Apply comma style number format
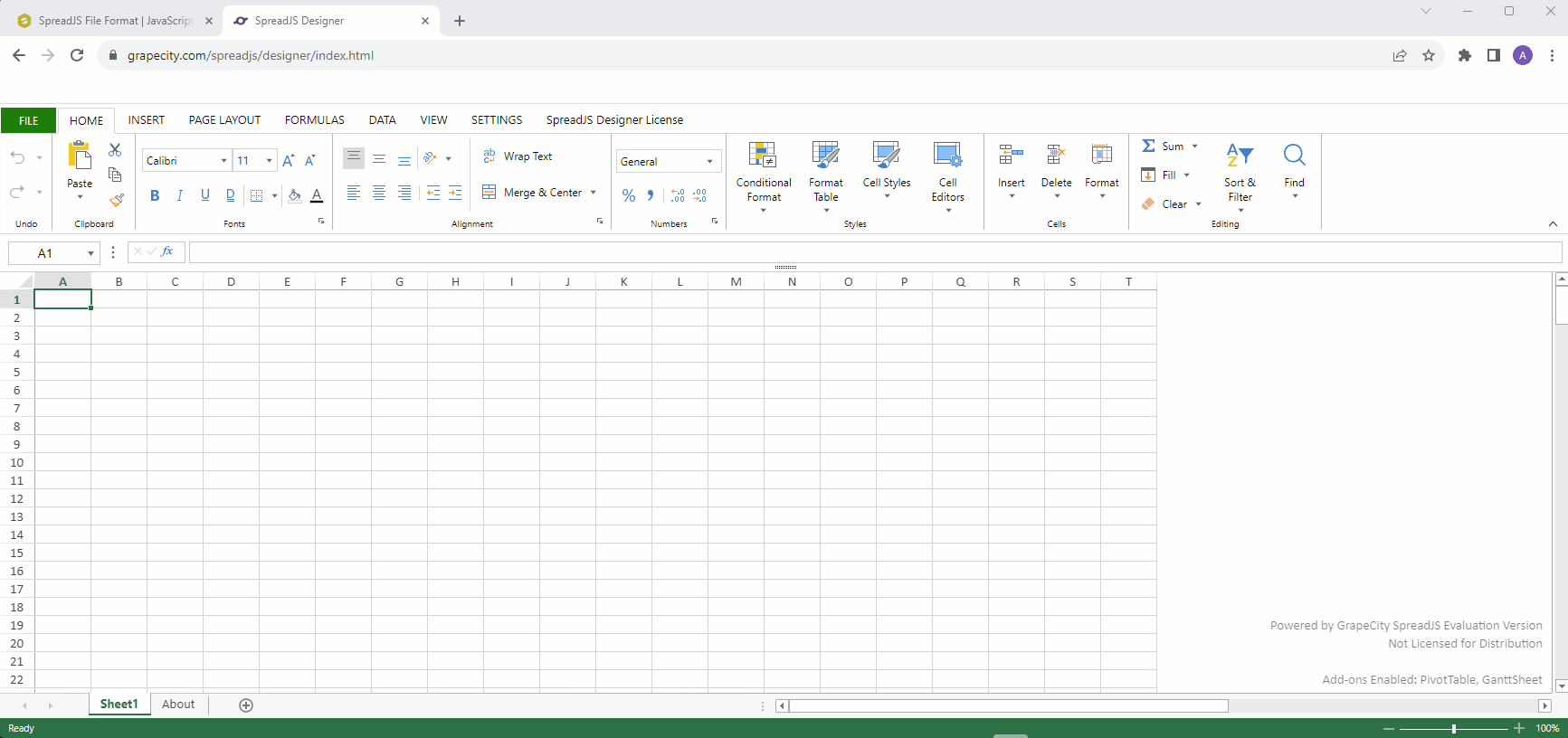This screenshot has width=1568, height=738. pos(651,195)
